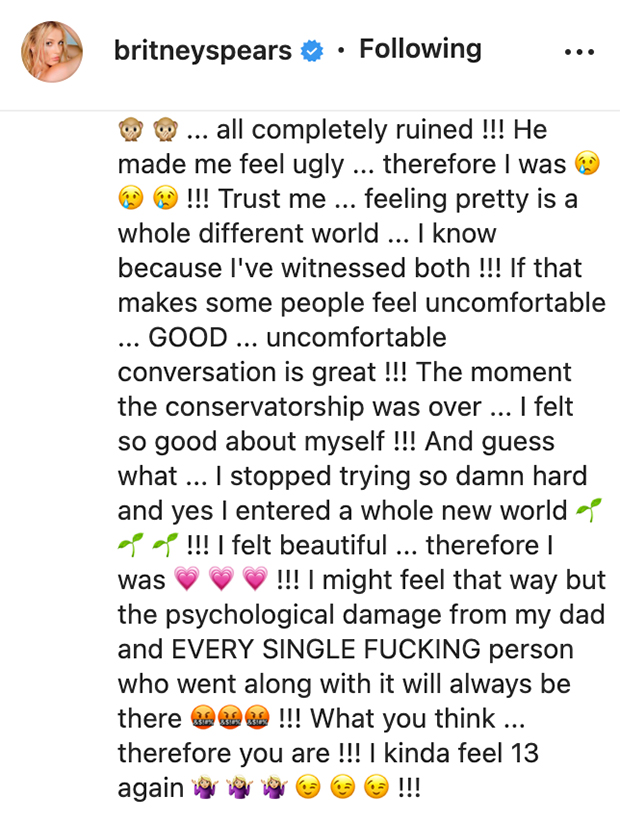Click the last winking face emoji
This screenshot has width=620, height=822.
coord(376,787)
